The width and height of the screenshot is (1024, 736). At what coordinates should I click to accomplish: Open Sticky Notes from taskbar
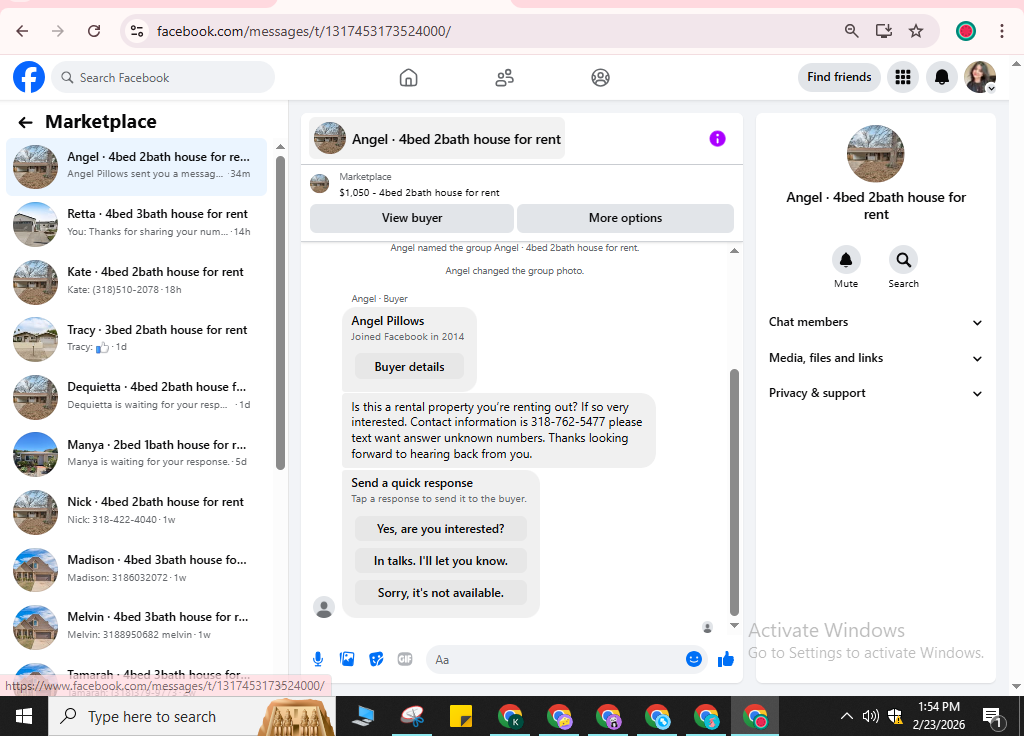pyautogui.click(x=461, y=716)
